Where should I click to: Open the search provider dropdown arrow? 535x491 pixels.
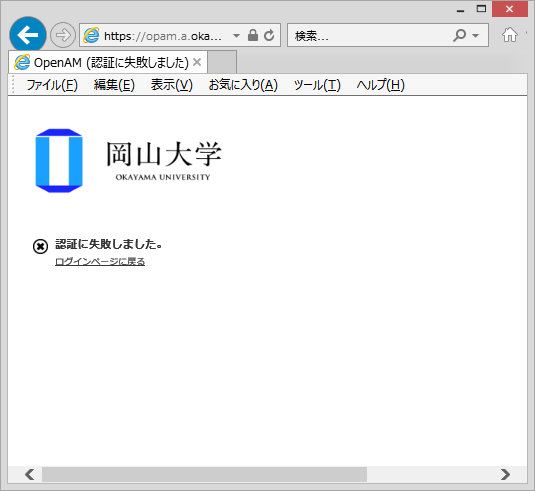[x=476, y=35]
